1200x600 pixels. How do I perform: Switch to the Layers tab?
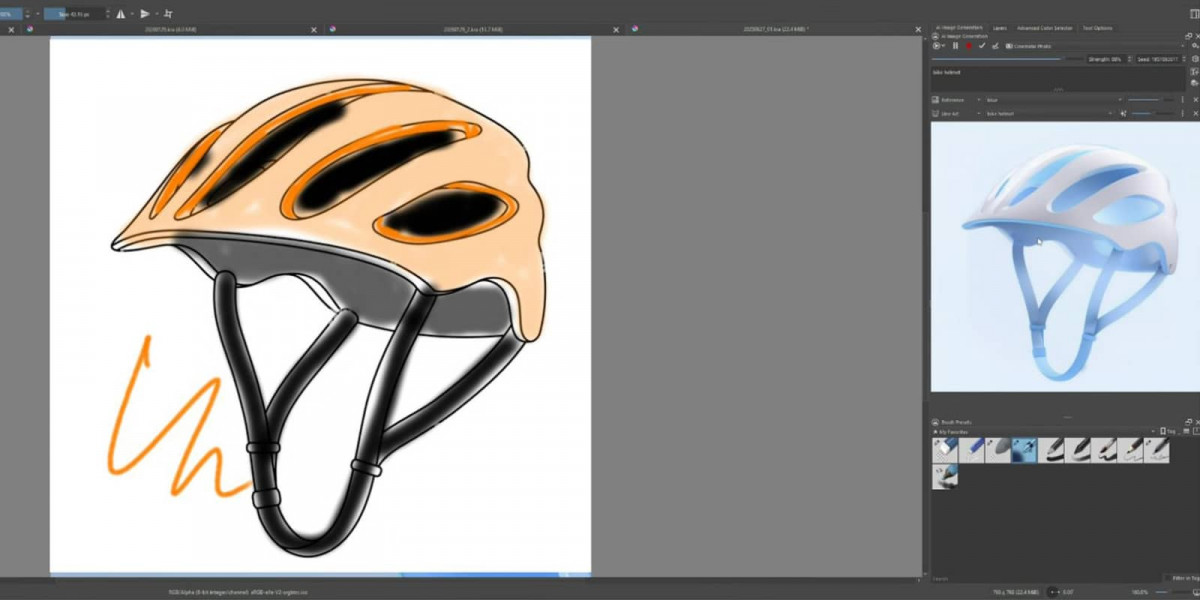click(x=1001, y=28)
